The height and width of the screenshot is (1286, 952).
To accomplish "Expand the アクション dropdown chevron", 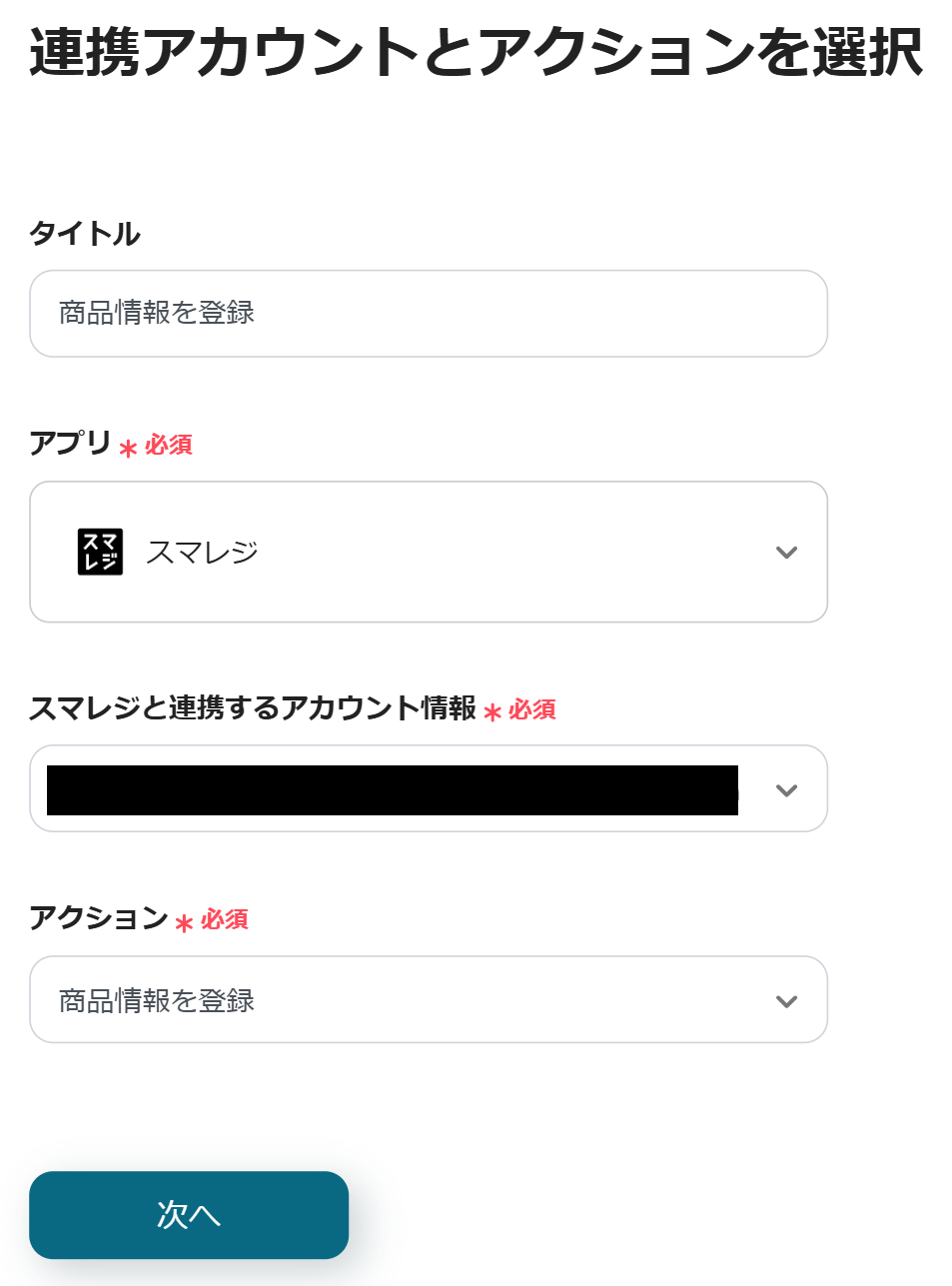I will click(786, 1001).
